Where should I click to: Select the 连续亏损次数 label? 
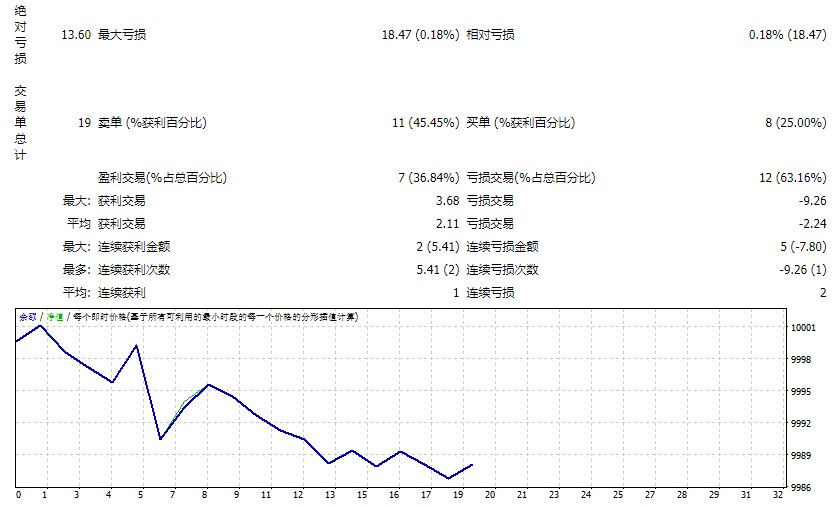click(503, 269)
